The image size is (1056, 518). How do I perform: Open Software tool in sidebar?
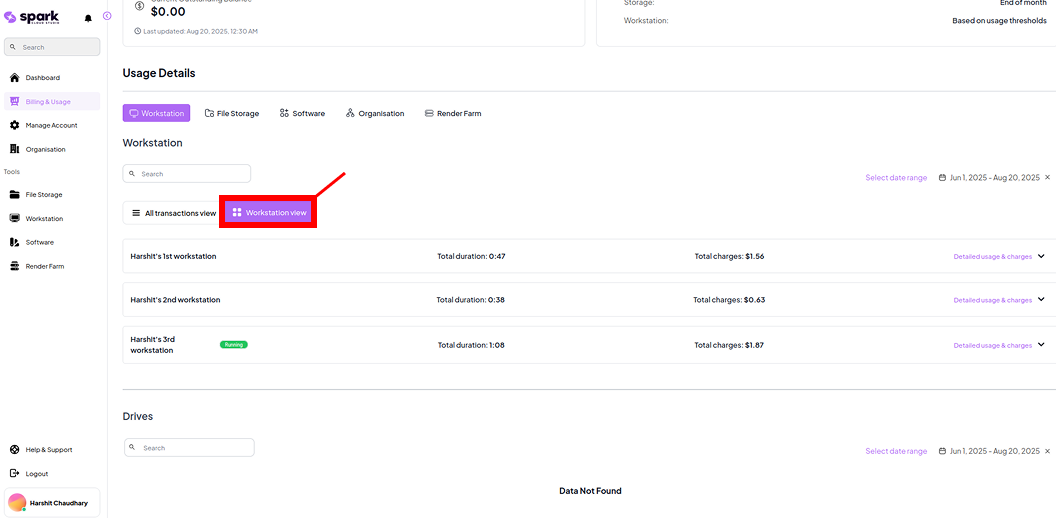tap(39, 242)
